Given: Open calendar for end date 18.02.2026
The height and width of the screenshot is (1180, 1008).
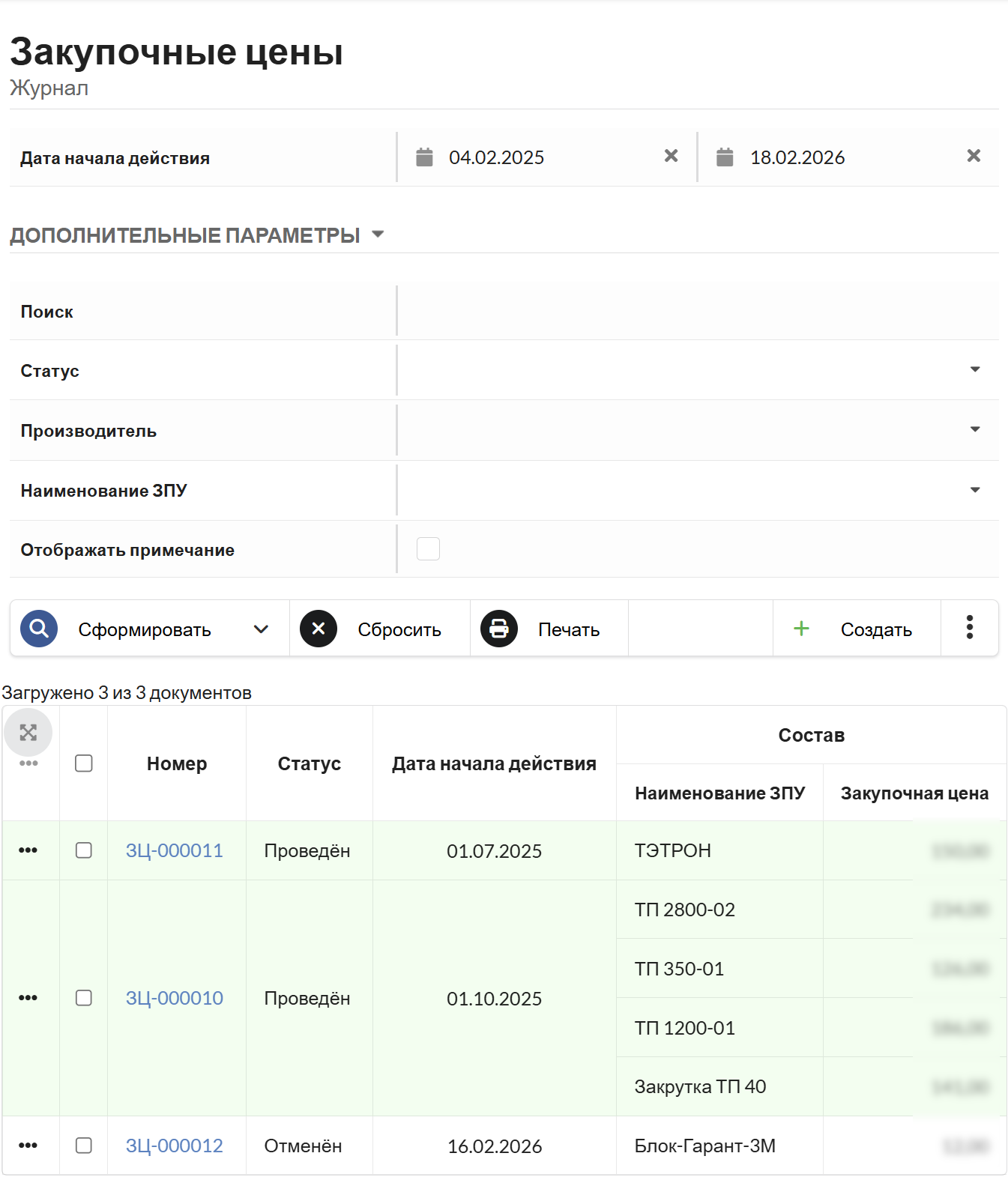Looking at the screenshot, I should [725, 157].
